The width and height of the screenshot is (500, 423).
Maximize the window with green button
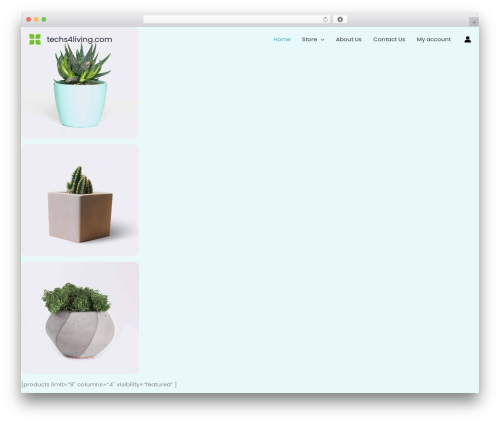44,19
